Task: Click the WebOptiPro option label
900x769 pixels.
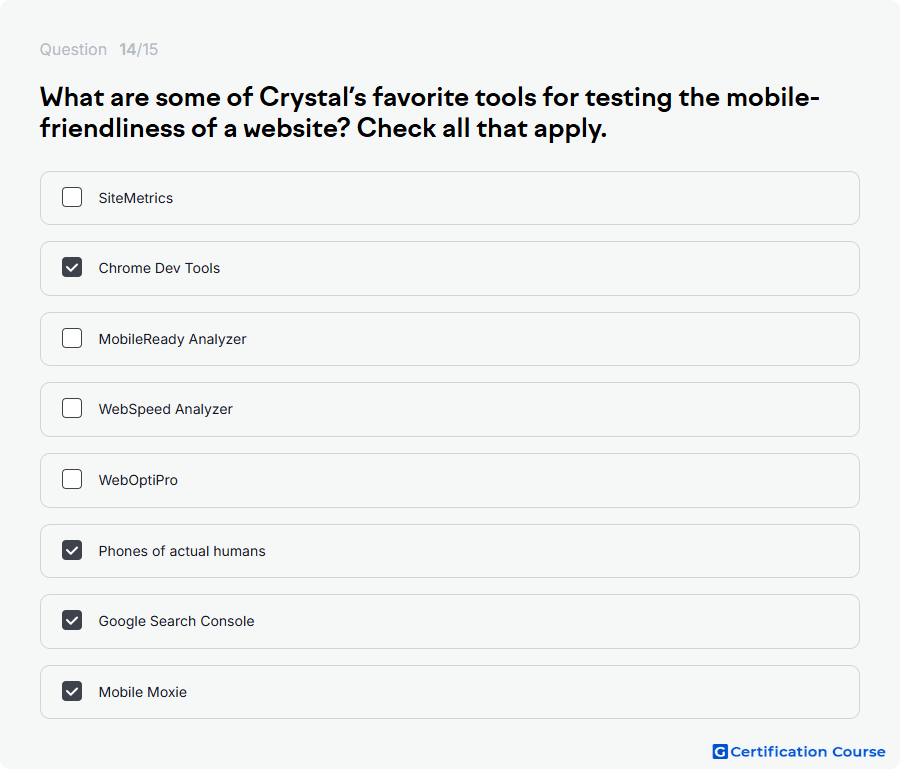Action: 138,480
